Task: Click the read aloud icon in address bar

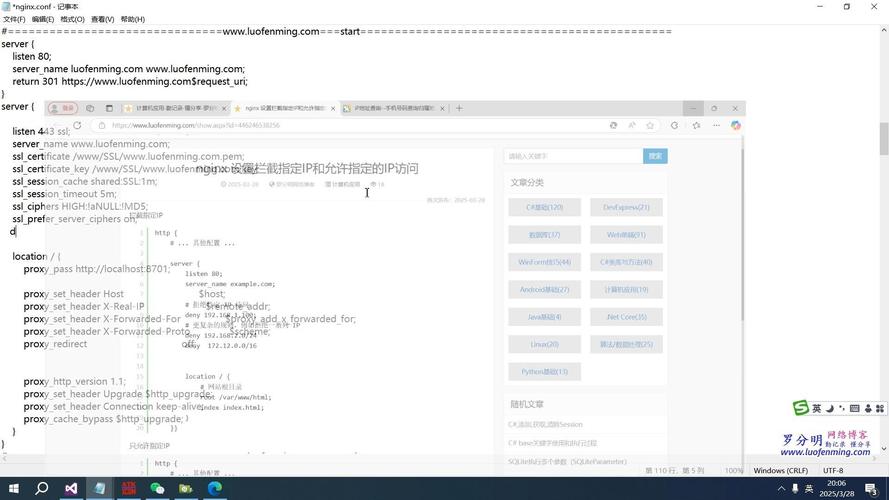Action: pos(632,125)
